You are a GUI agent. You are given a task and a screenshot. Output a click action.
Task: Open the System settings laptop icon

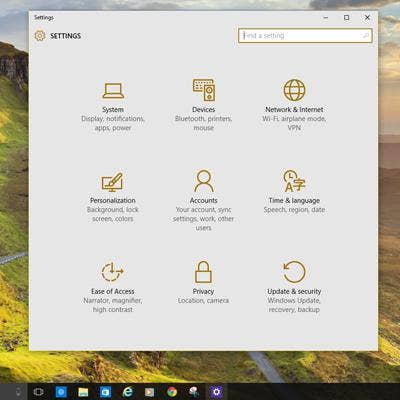(113, 91)
